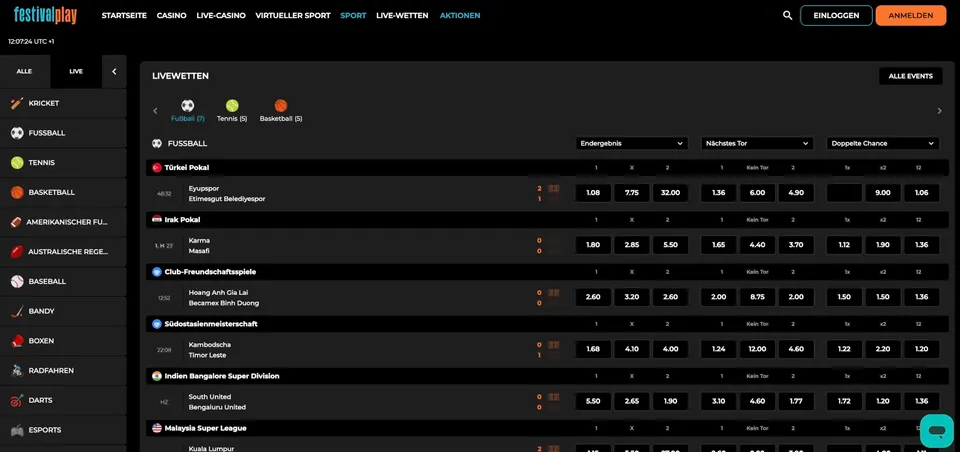960x452 pixels.
Task: Select the Tennis (5) live tab
Action: [232, 111]
